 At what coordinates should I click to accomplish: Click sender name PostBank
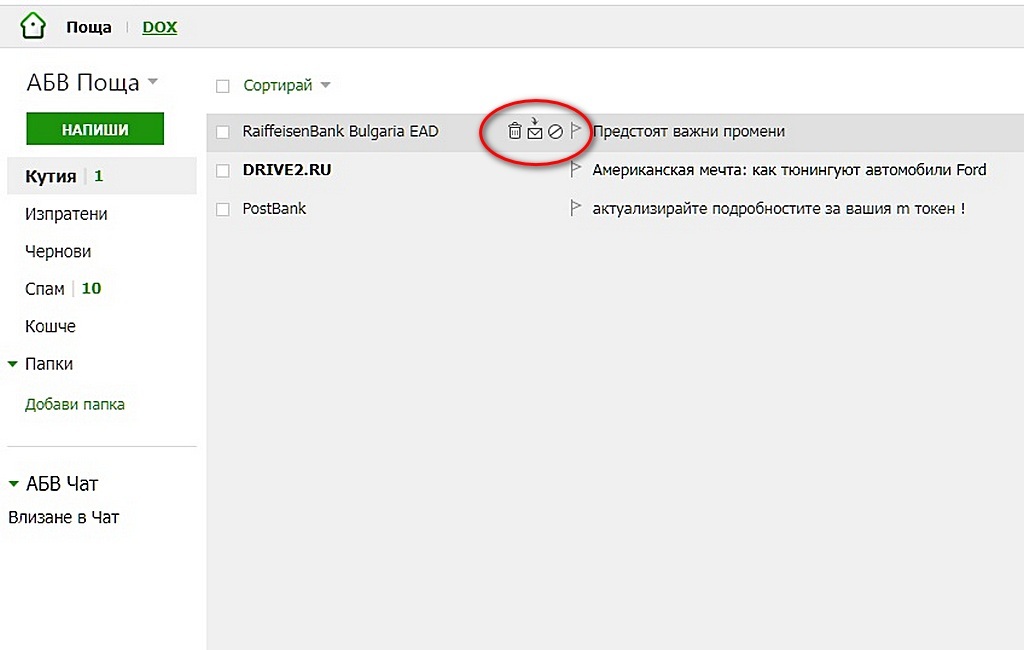(x=274, y=208)
